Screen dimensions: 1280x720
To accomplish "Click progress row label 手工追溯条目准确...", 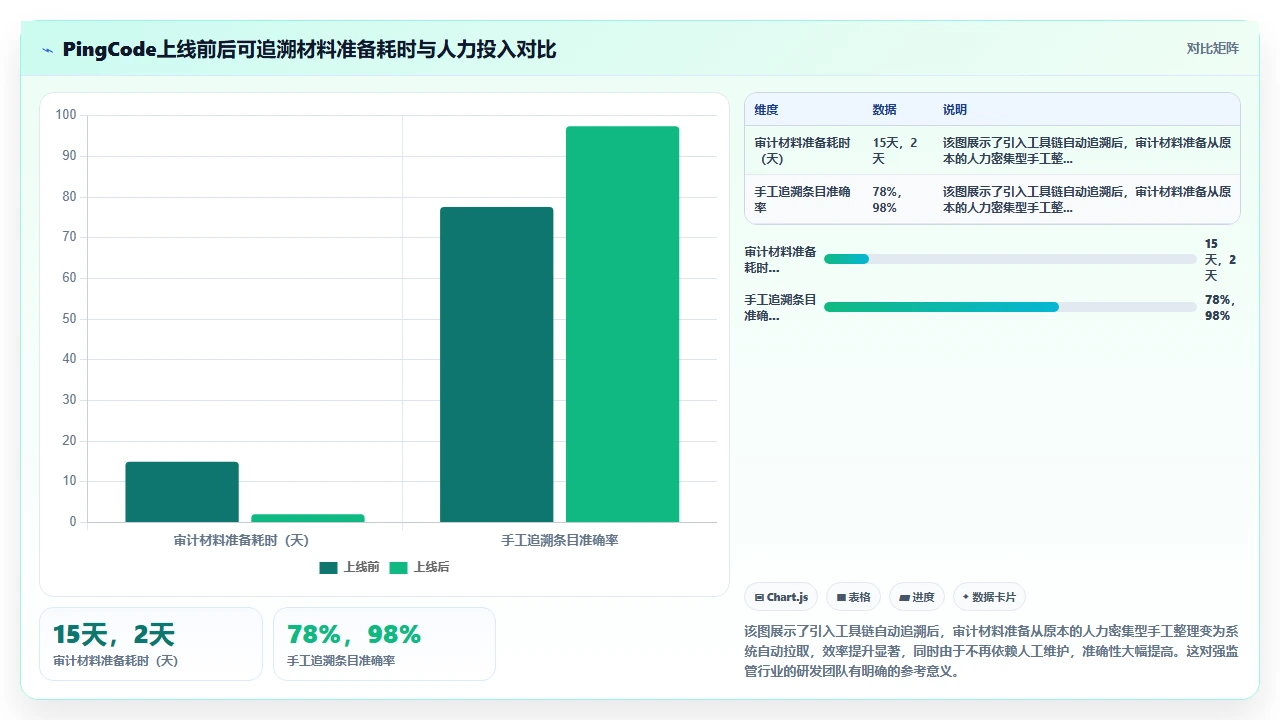I will [780, 308].
